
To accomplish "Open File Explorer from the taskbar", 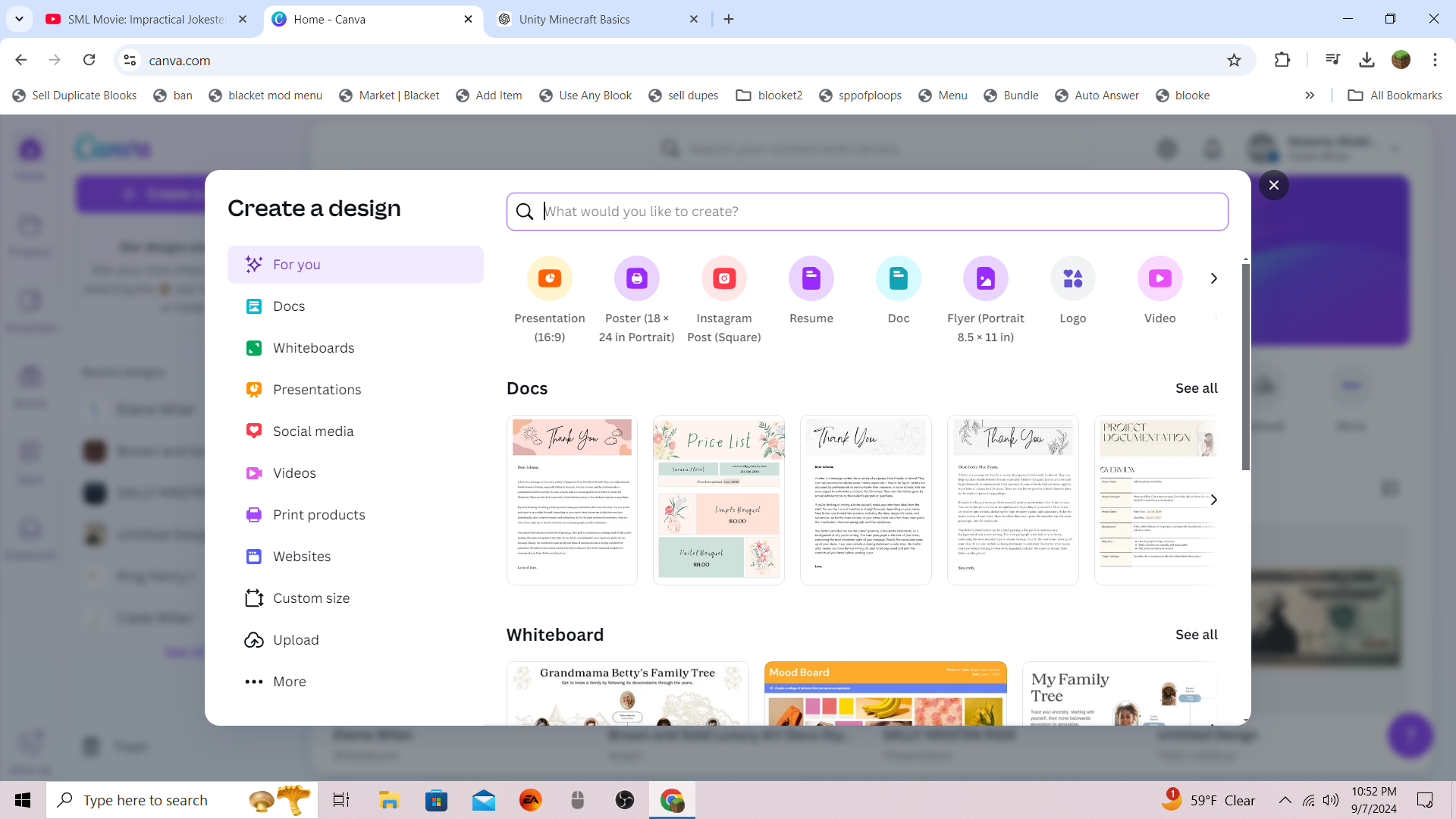I will (x=389, y=800).
